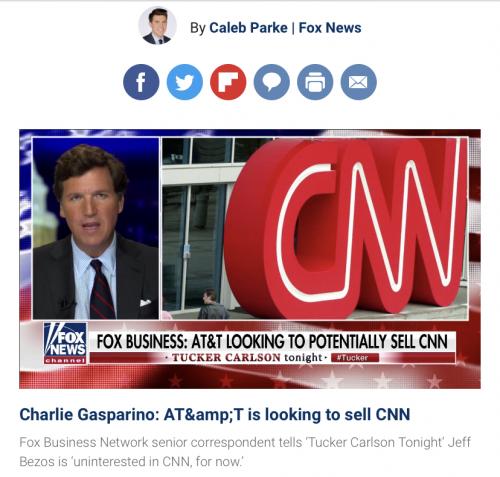Click Caleb Parke's author avatar photo
This screenshot has height=477, width=500.
(x=157, y=26)
